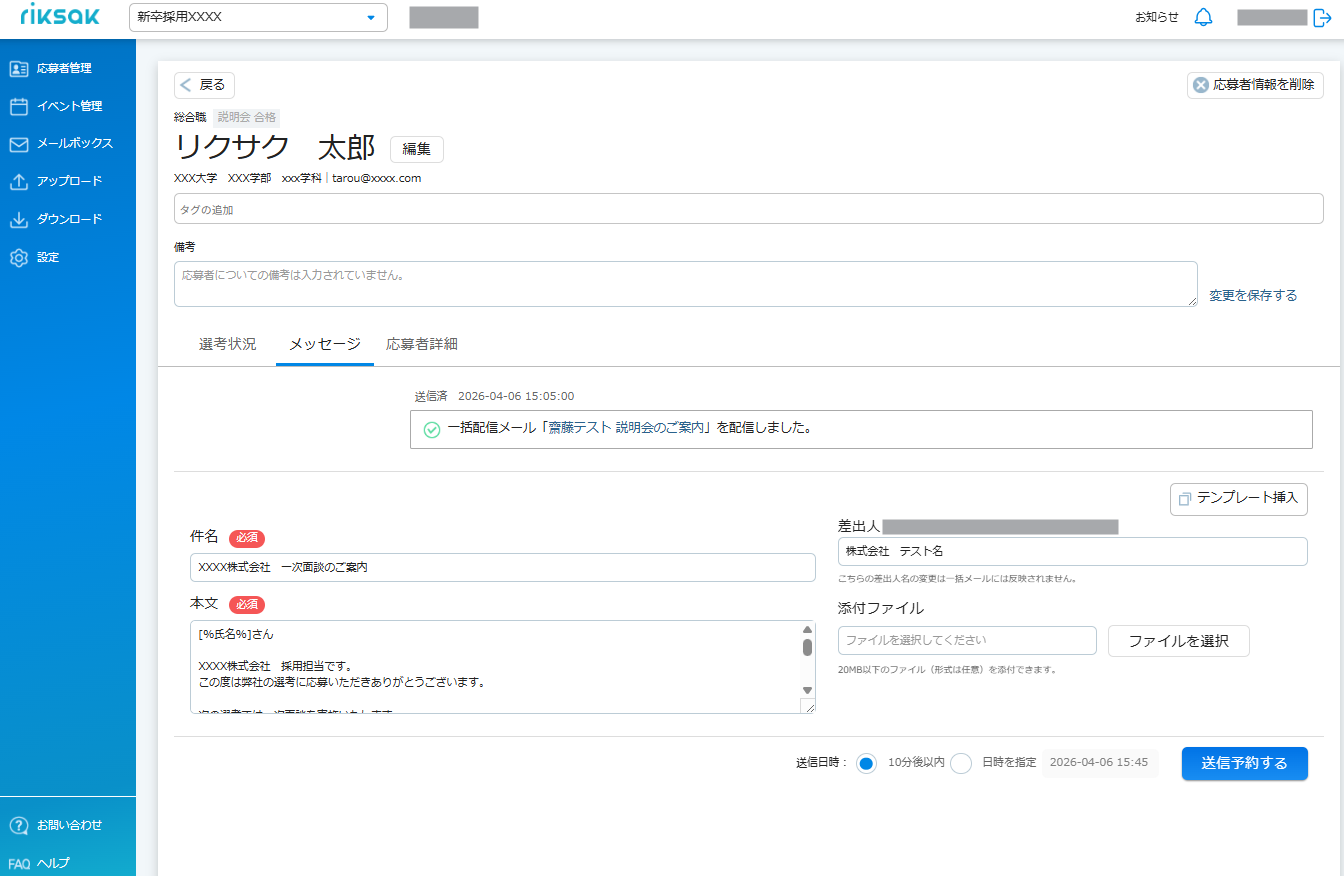Click the メールボックス envelope icon
This screenshot has height=876, width=1344.
pos(18,144)
